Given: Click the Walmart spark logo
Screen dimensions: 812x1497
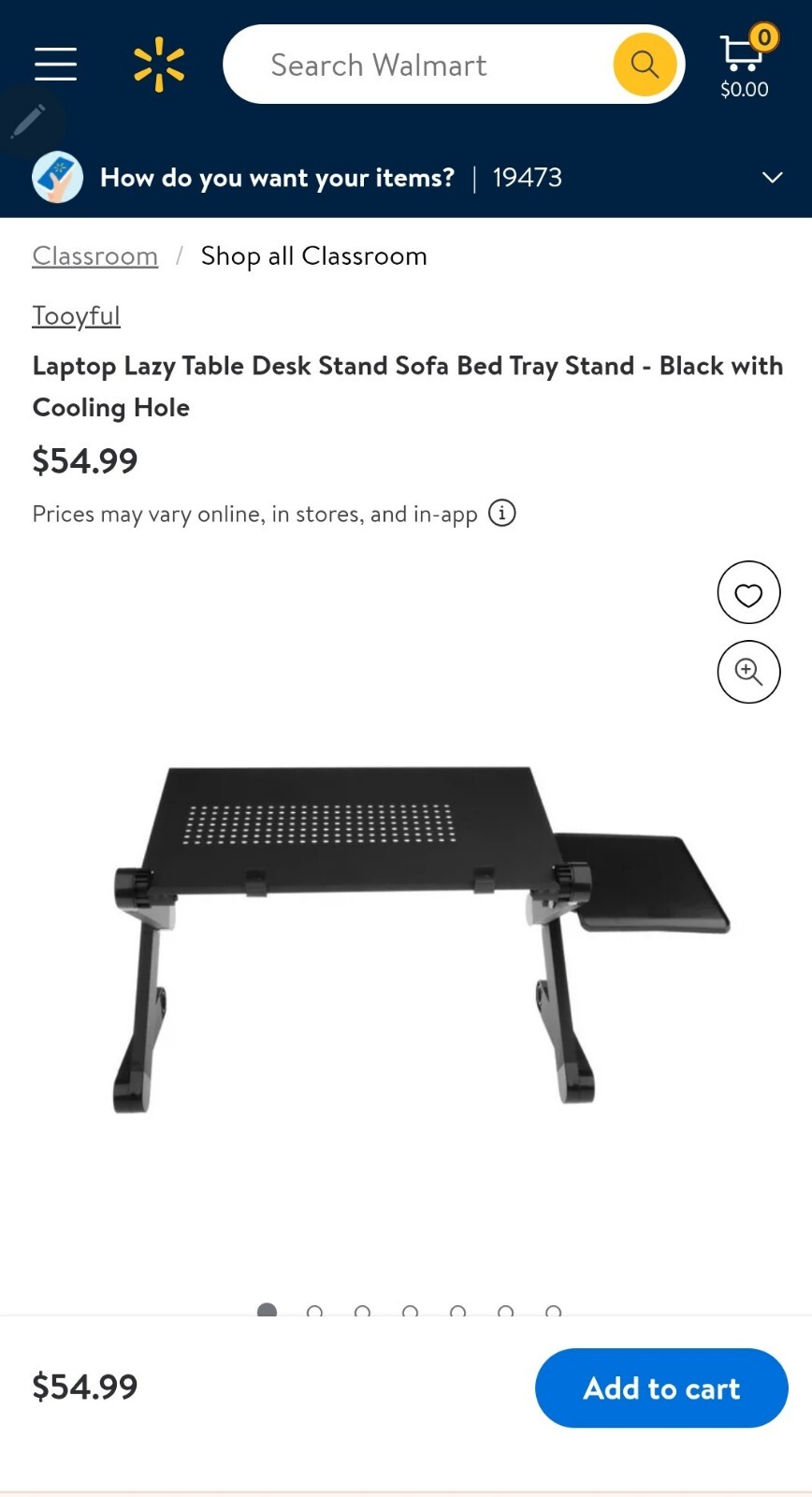Looking at the screenshot, I should coord(159,65).
